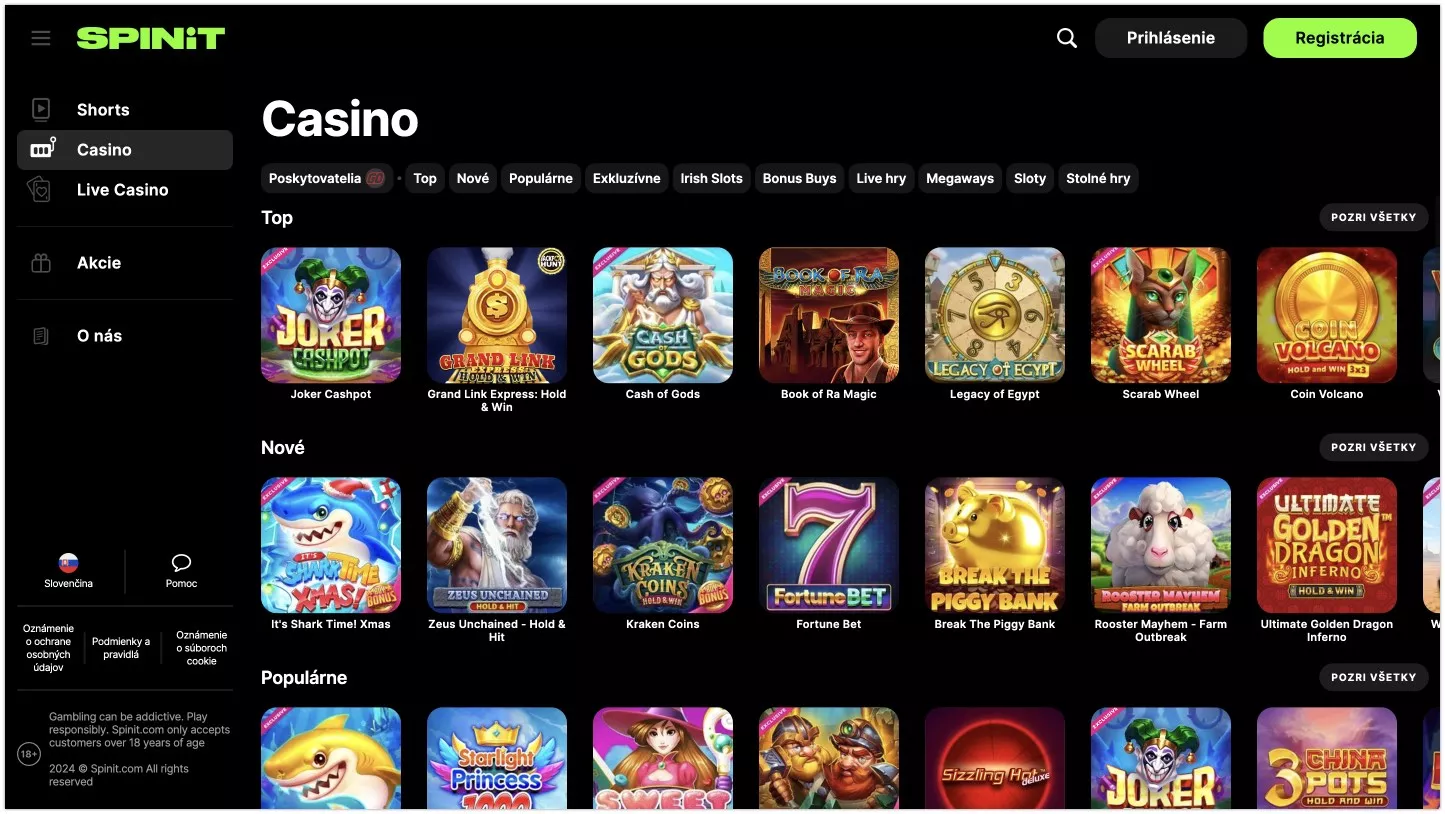1445x814 pixels.
Task: Click the Pomoc chat bubble icon
Action: point(181,562)
